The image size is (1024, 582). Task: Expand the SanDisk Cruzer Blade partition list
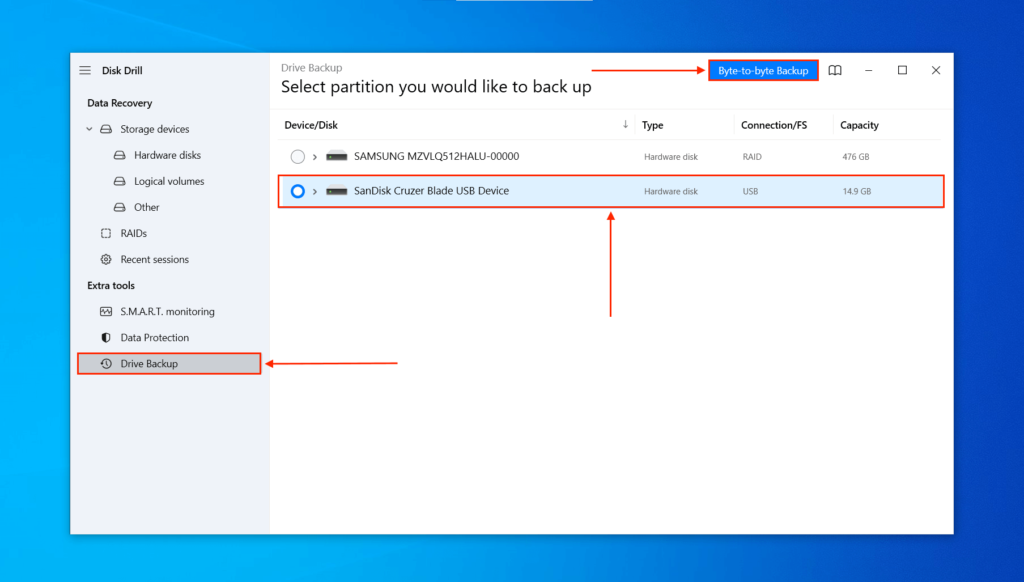[x=315, y=191]
